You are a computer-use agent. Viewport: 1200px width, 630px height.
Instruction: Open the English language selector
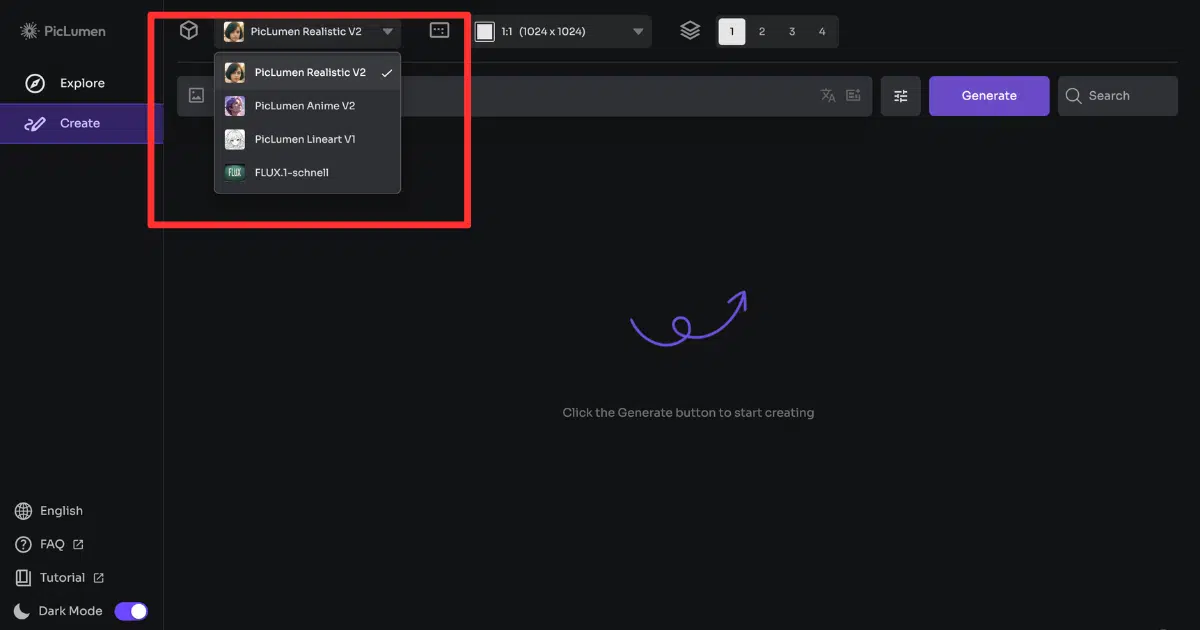click(x=49, y=511)
